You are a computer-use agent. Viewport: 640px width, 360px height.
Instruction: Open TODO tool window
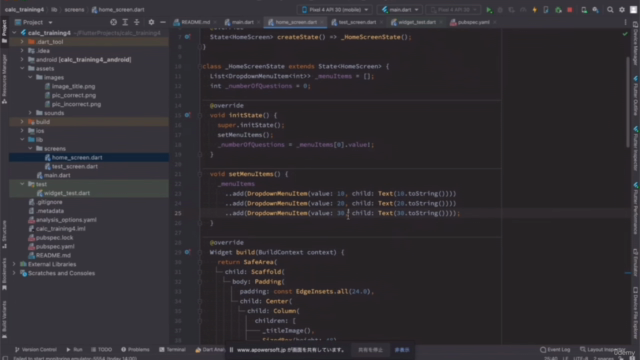102,349
